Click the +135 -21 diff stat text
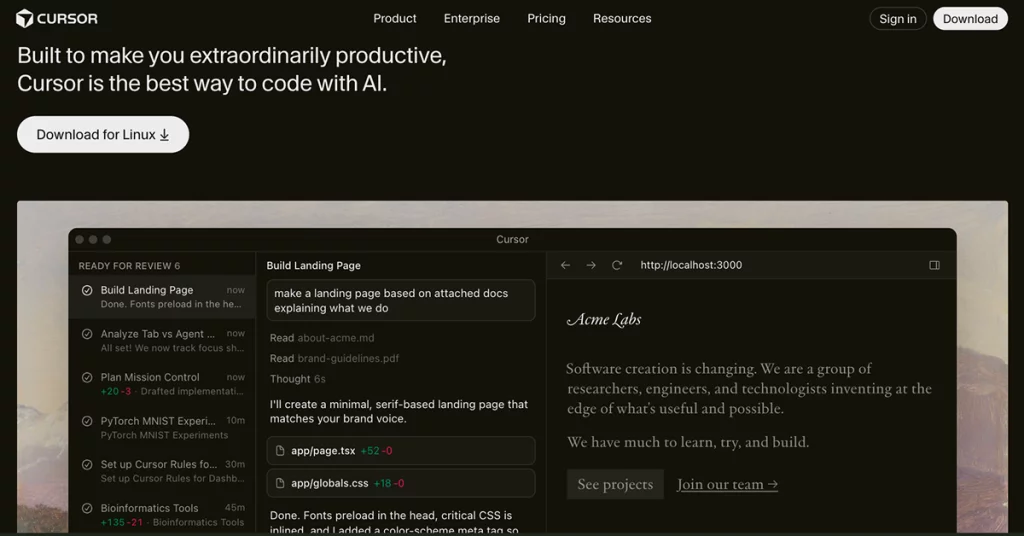Image resolution: width=1024 pixels, height=536 pixels. coord(121,522)
